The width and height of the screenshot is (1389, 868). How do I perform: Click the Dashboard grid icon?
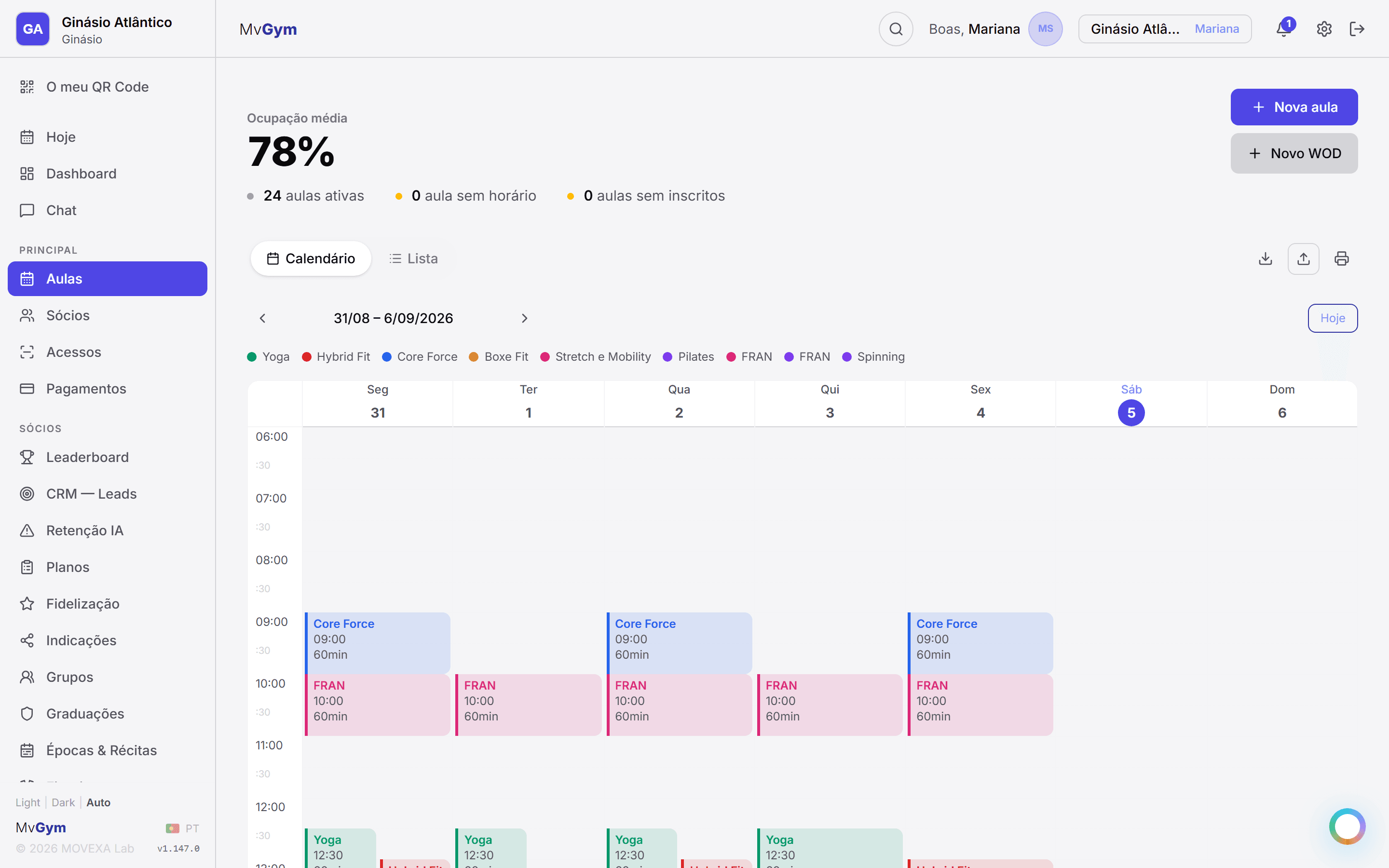click(x=27, y=174)
